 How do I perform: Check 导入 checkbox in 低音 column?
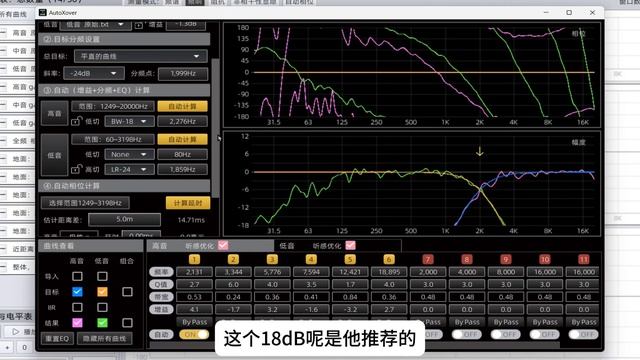pyautogui.click(x=102, y=276)
